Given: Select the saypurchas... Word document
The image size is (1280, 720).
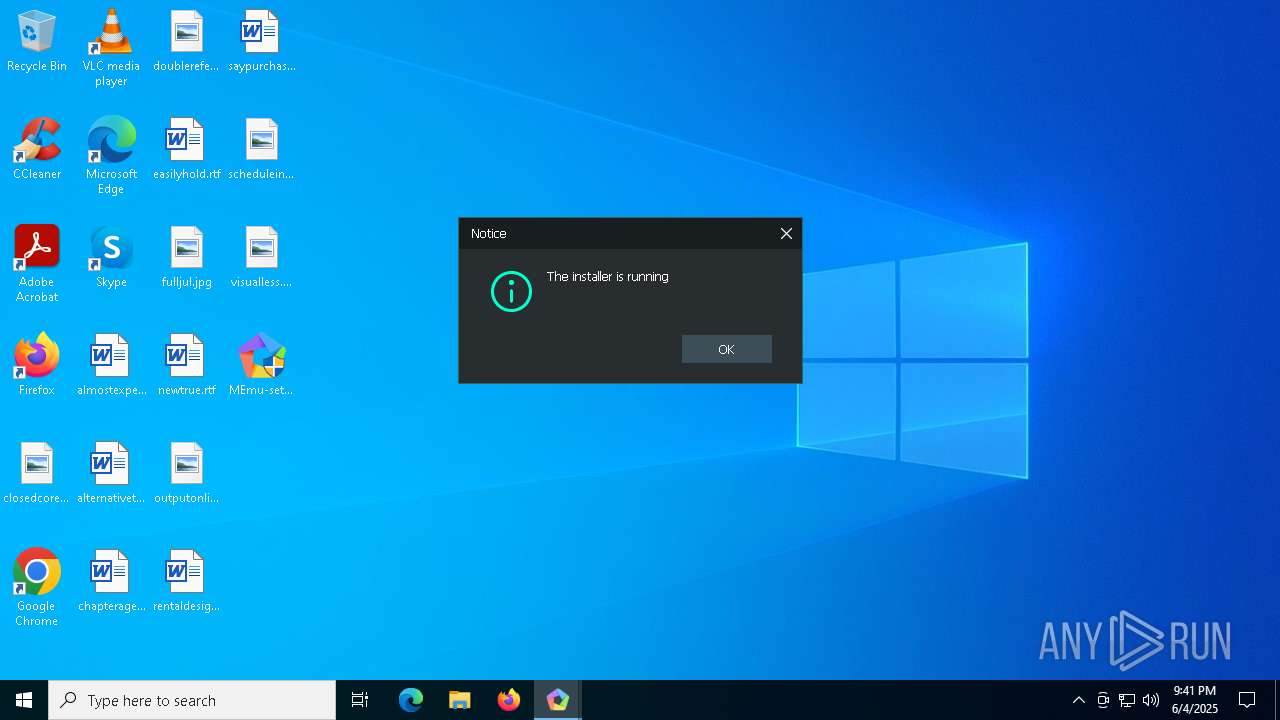Looking at the screenshot, I should 261,42.
